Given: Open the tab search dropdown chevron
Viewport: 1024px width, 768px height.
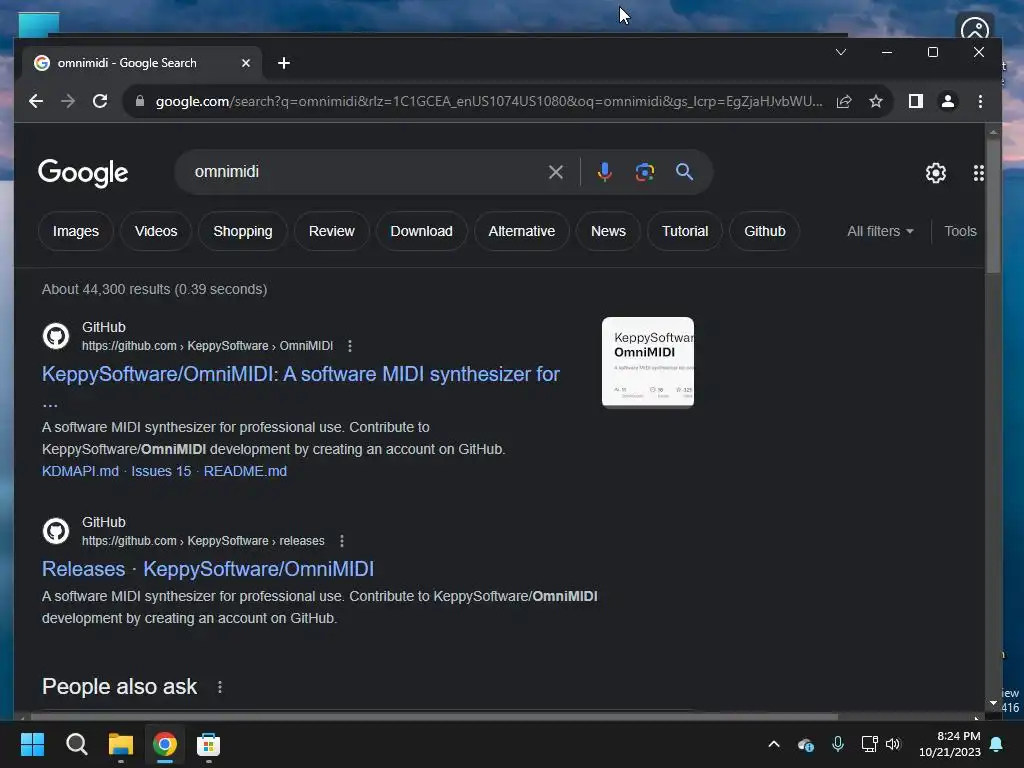Looking at the screenshot, I should (840, 52).
